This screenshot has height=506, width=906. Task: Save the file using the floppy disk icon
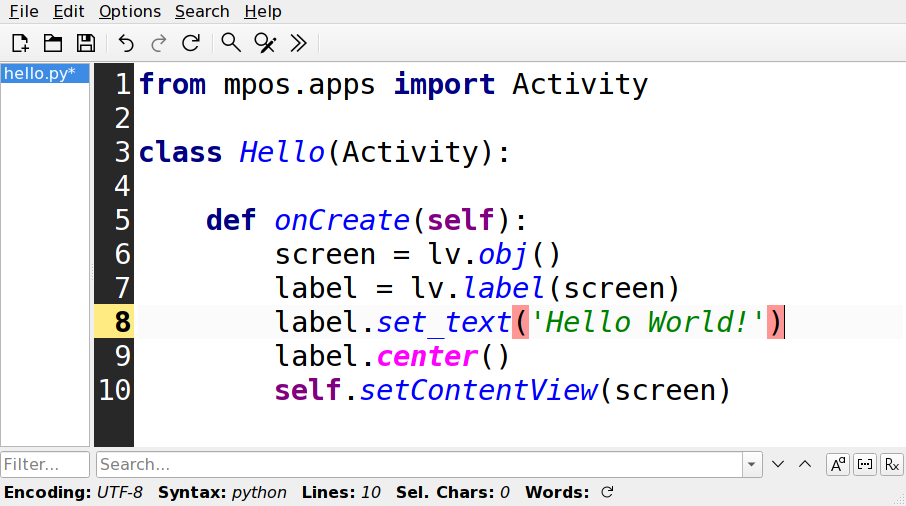click(x=86, y=43)
